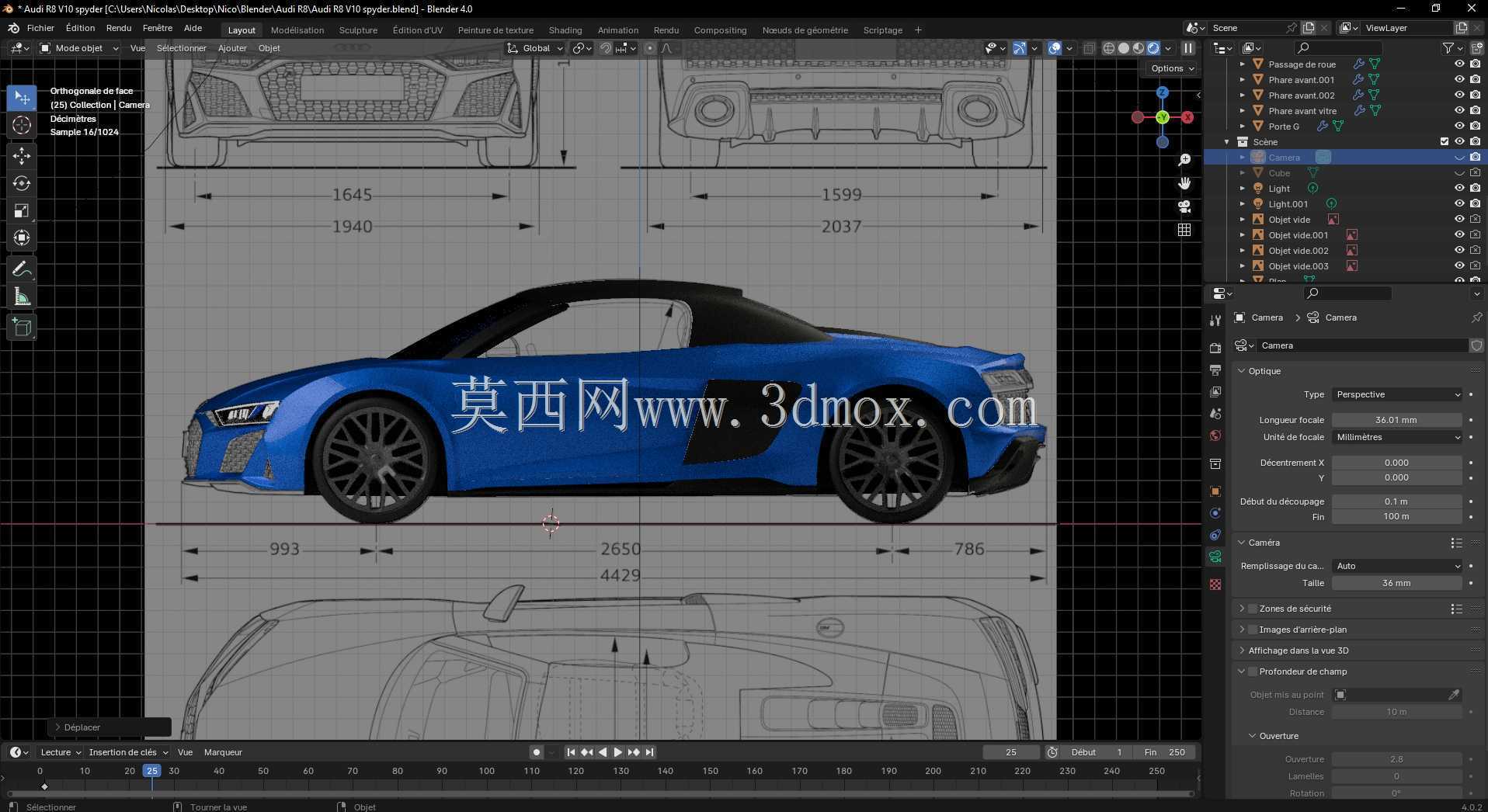Select the Select Box tool
This screenshot has width=1488, height=812.
22,97
